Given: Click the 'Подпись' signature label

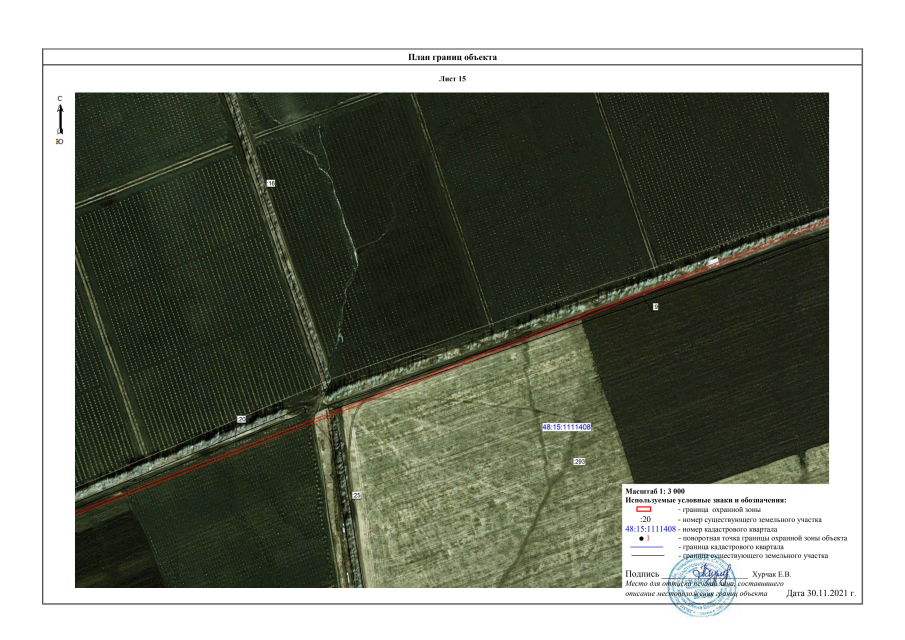Looking at the screenshot, I should [642, 575].
